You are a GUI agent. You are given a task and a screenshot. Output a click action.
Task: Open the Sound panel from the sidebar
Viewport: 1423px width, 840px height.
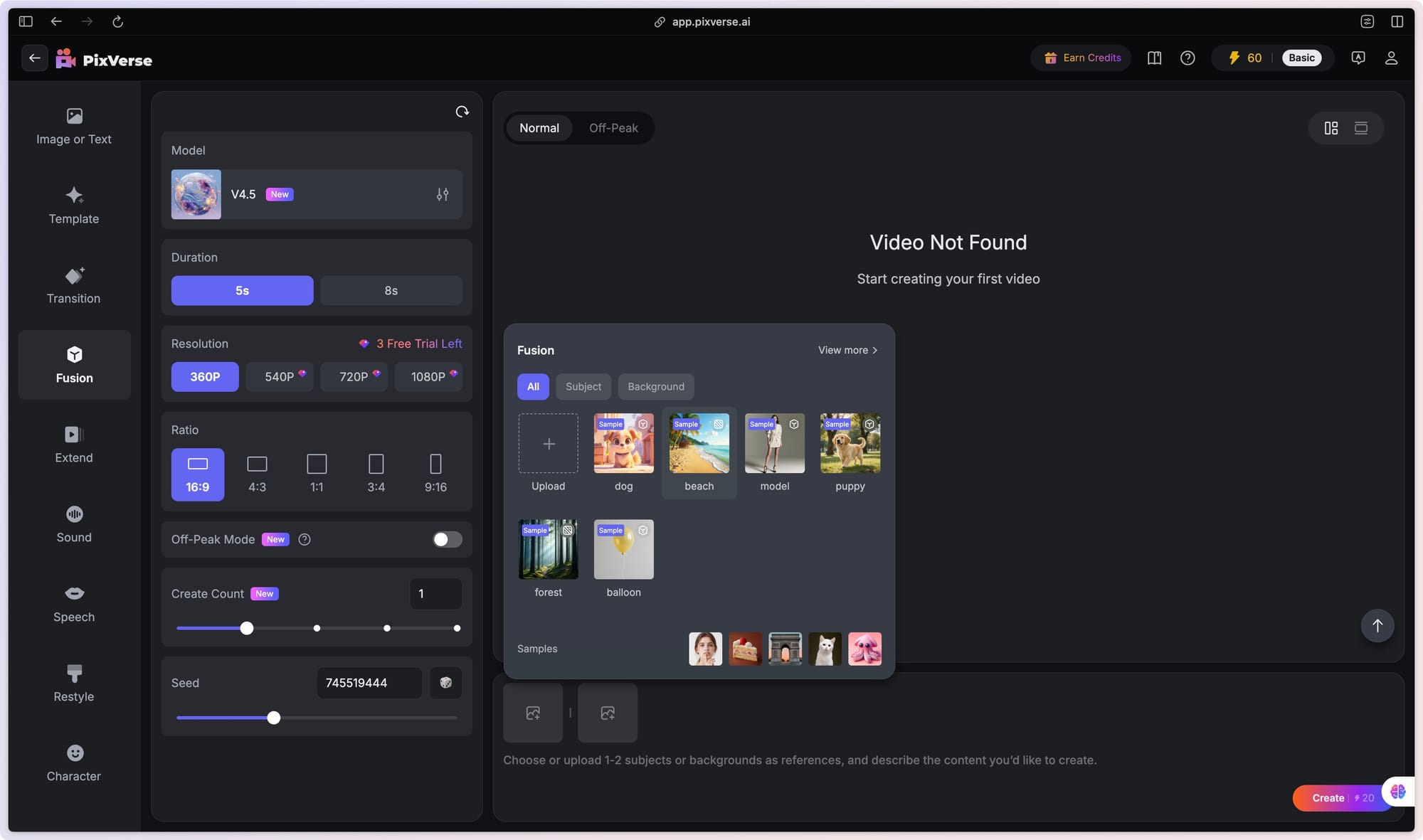(x=74, y=524)
